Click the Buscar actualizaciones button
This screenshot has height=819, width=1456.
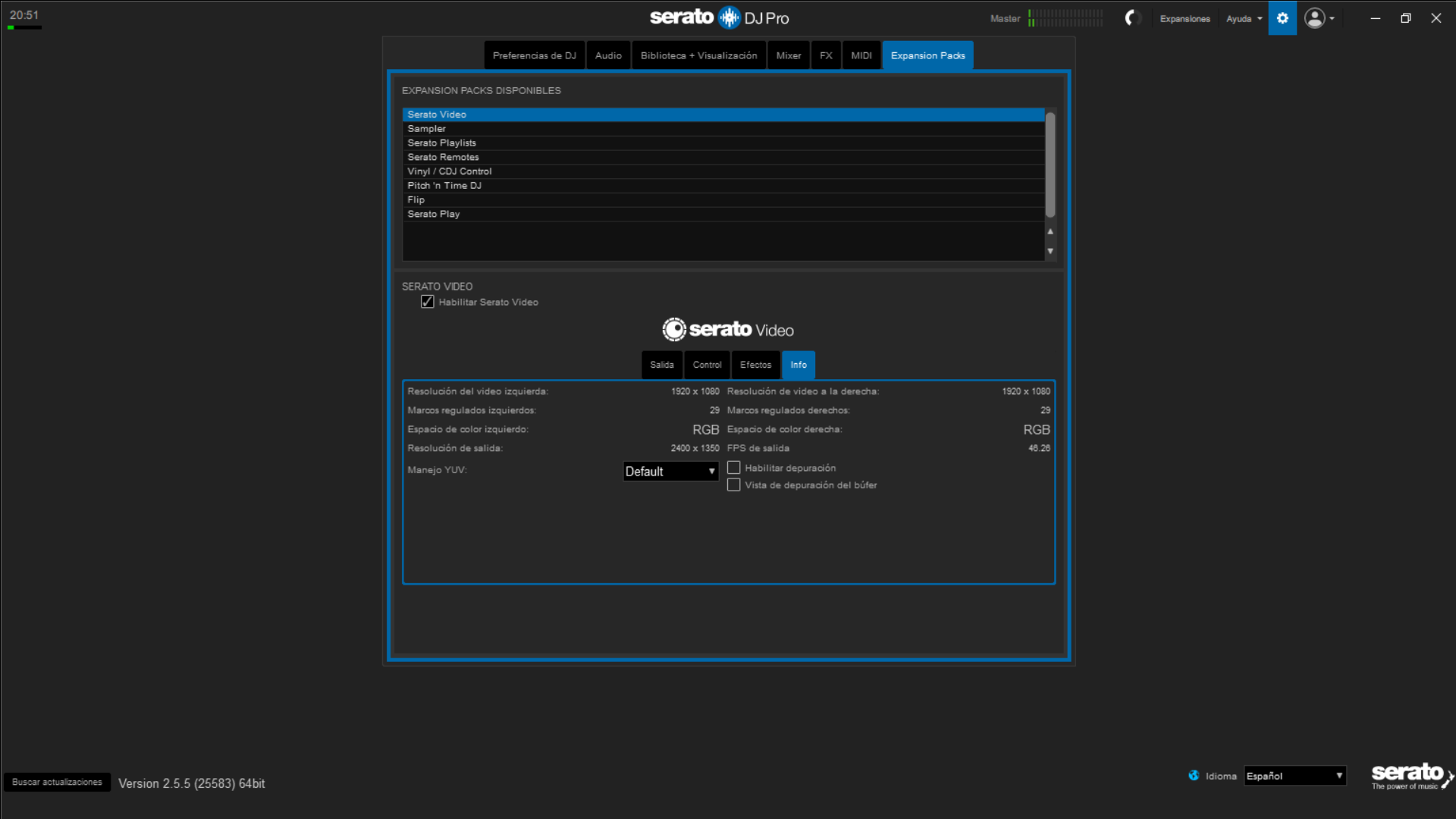(x=57, y=782)
